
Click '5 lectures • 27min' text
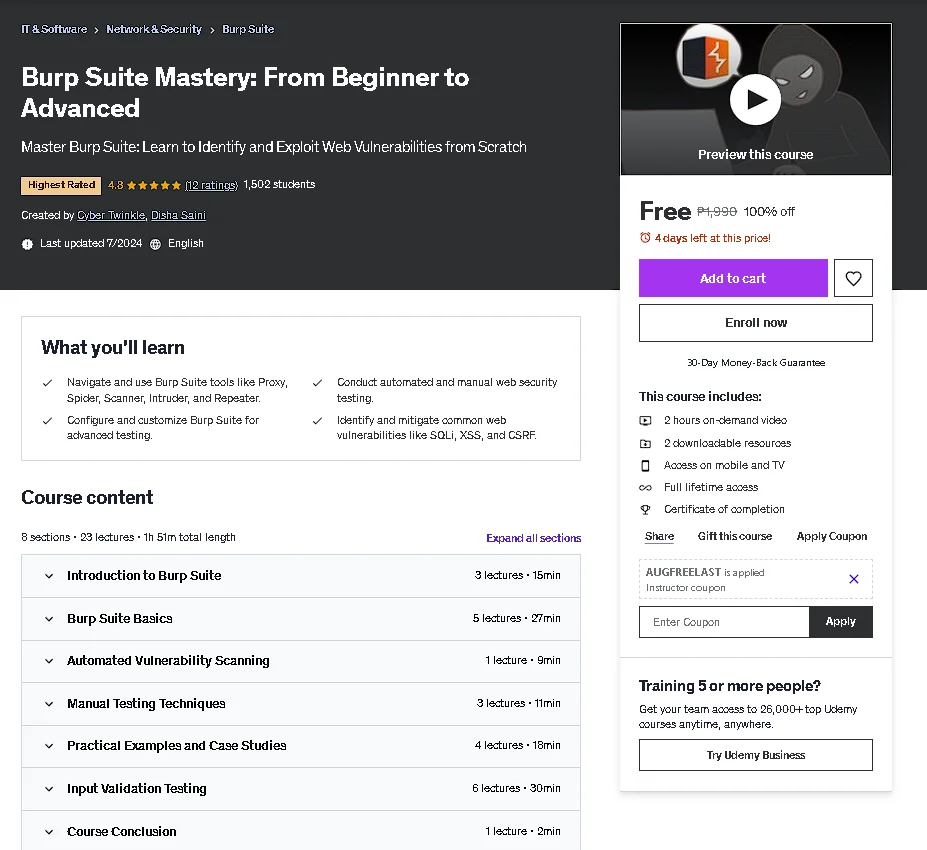(516, 618)
